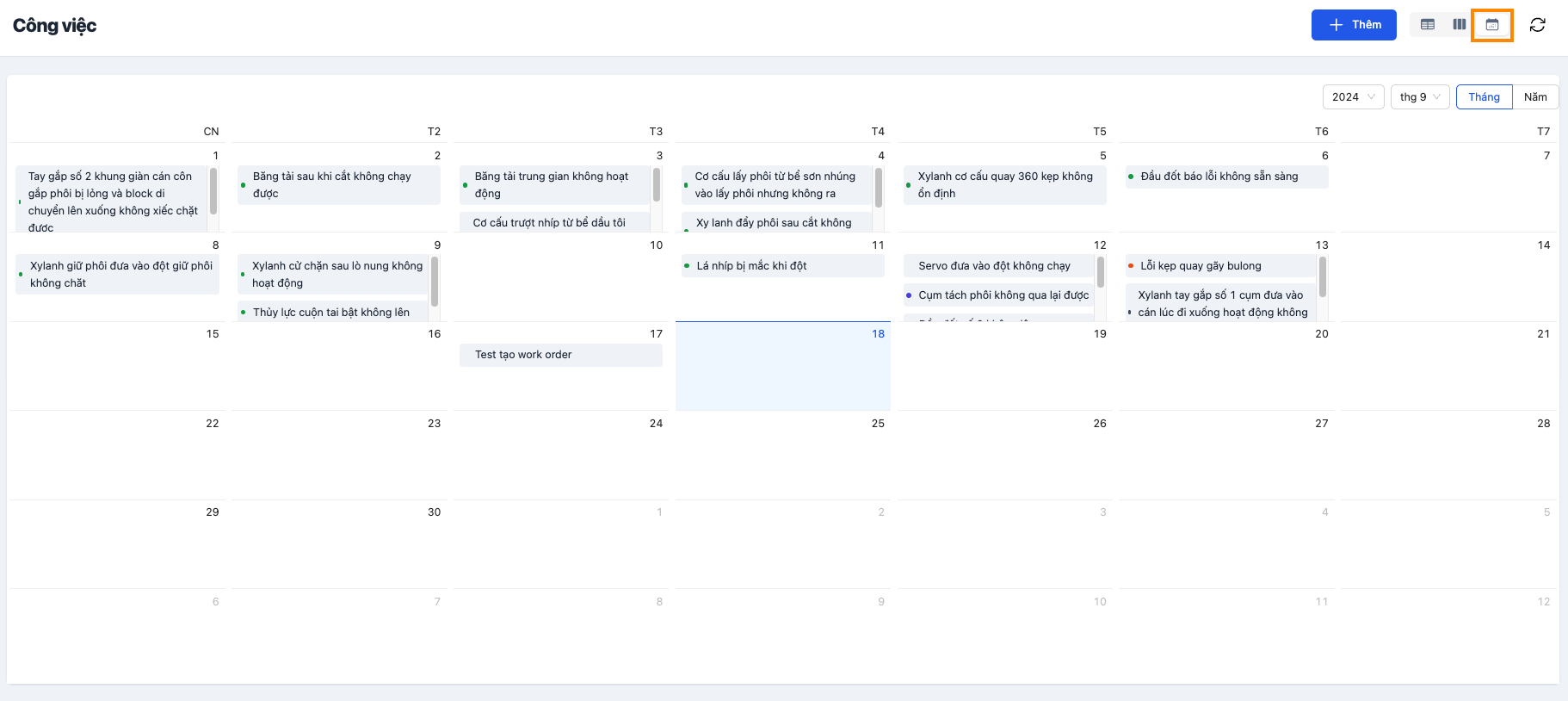Click the Thêm button to add work
This screenshot has width=1568, height=701.
(1354, 25)
